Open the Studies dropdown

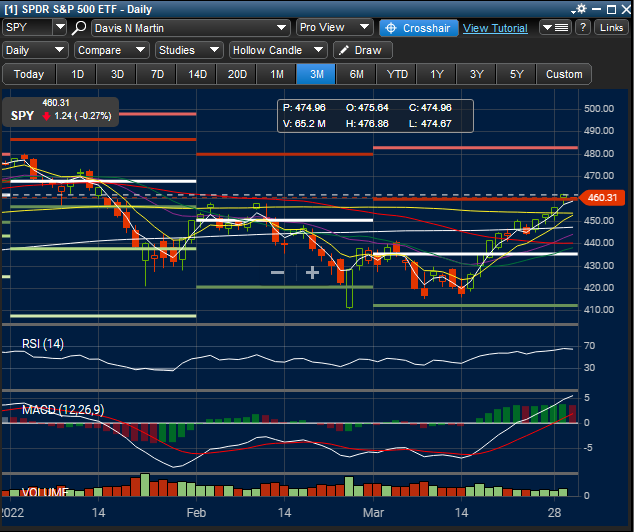pos(189,50)
